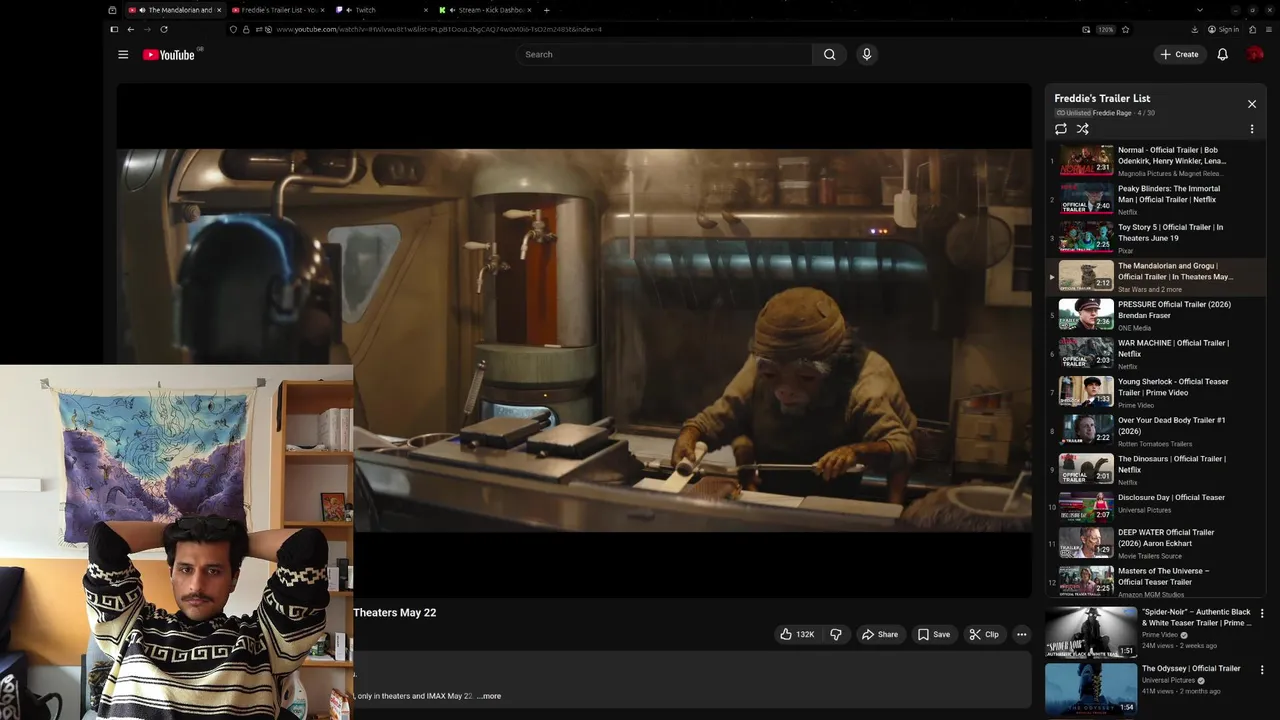Screen dimensions: 1280x720
Task: Click browser Sign in button
Action: pos(1223,29)
